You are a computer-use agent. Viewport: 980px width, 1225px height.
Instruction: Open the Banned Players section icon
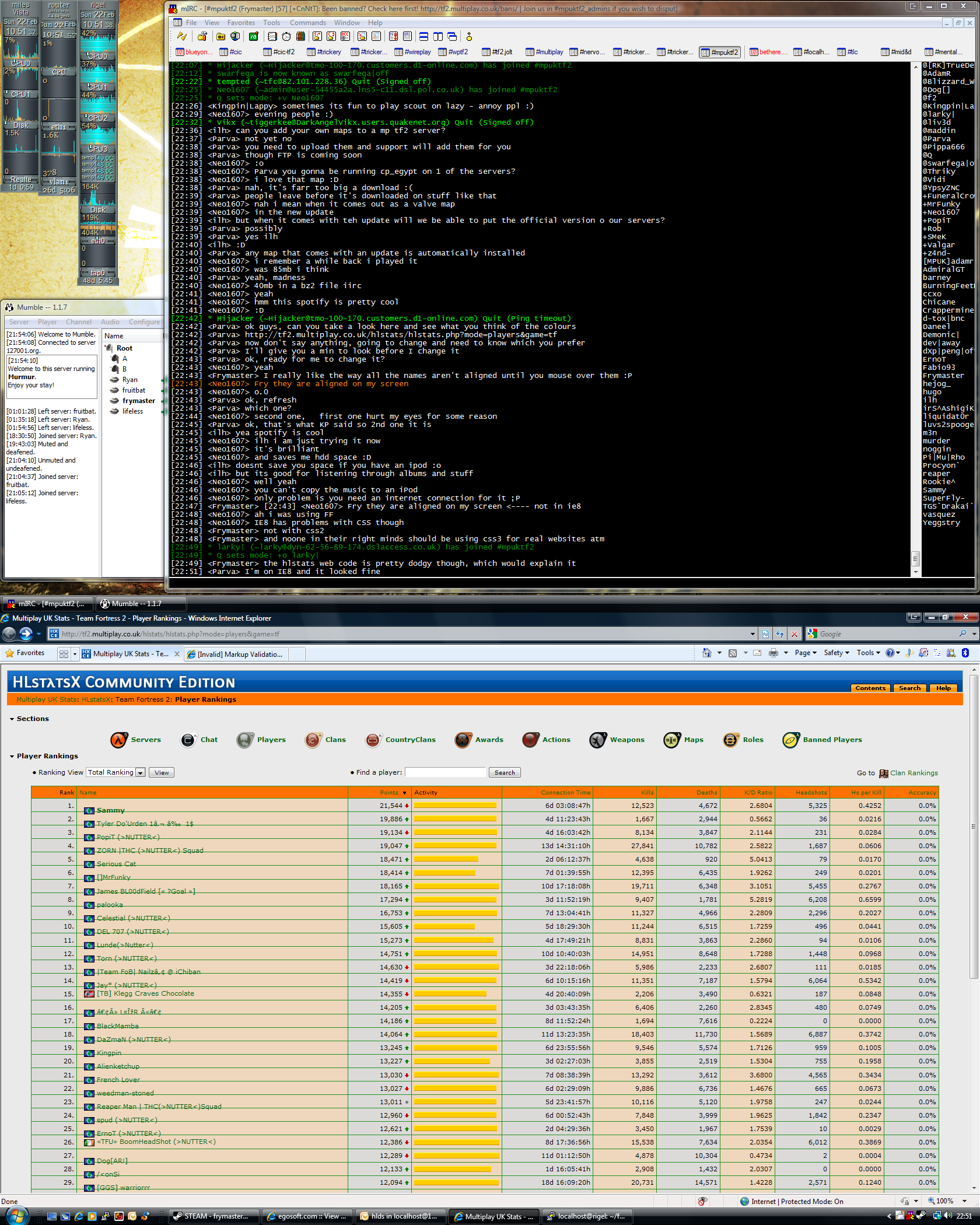click(791, 740)
